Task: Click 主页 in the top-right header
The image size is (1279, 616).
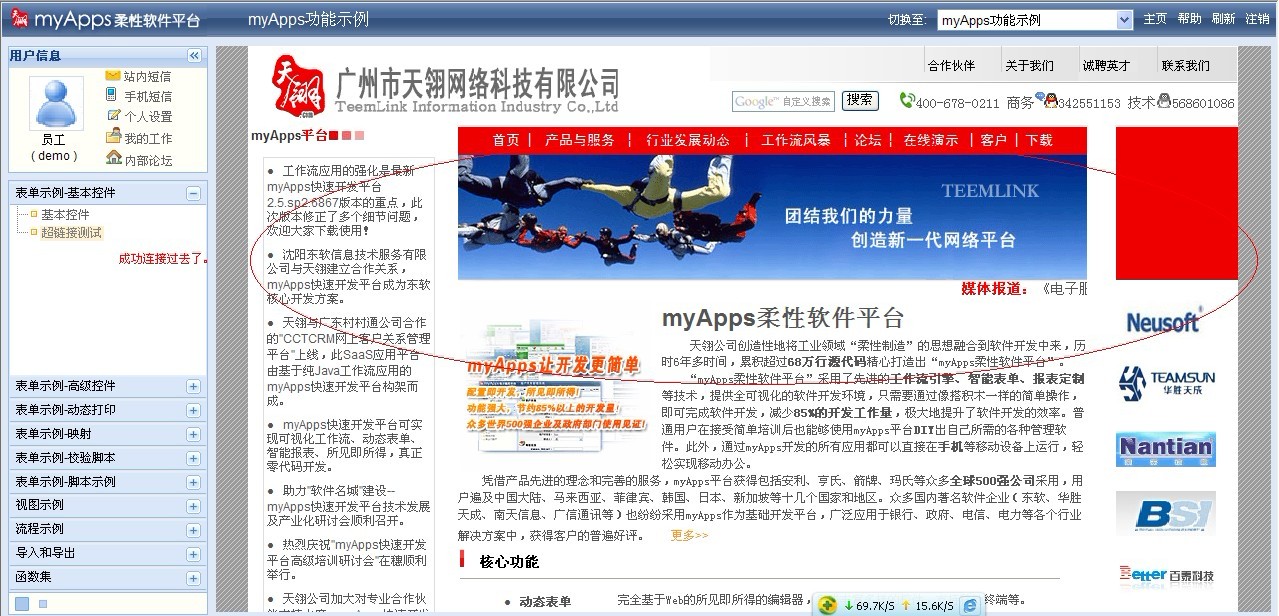Action: (x=1155, y=19)
